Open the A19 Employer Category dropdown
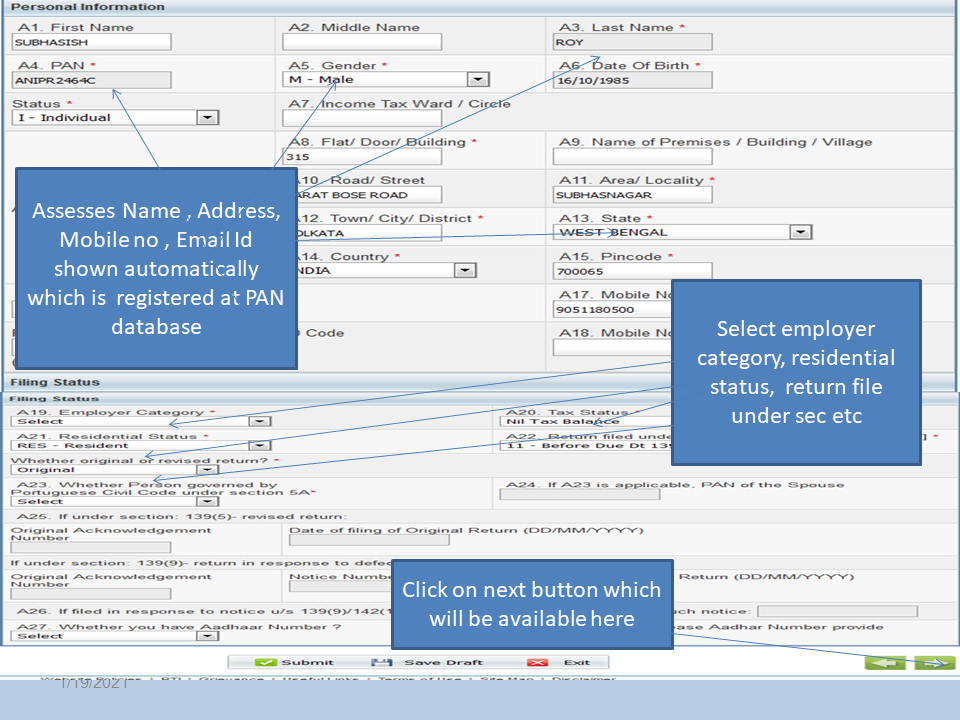Viewport: 960px width, 720px height. (260, 421)
